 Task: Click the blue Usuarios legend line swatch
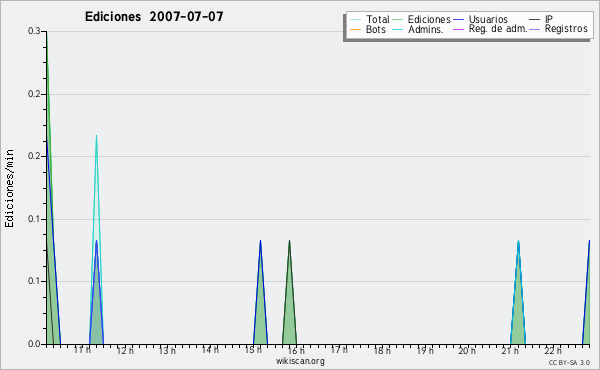pos(458,20)
